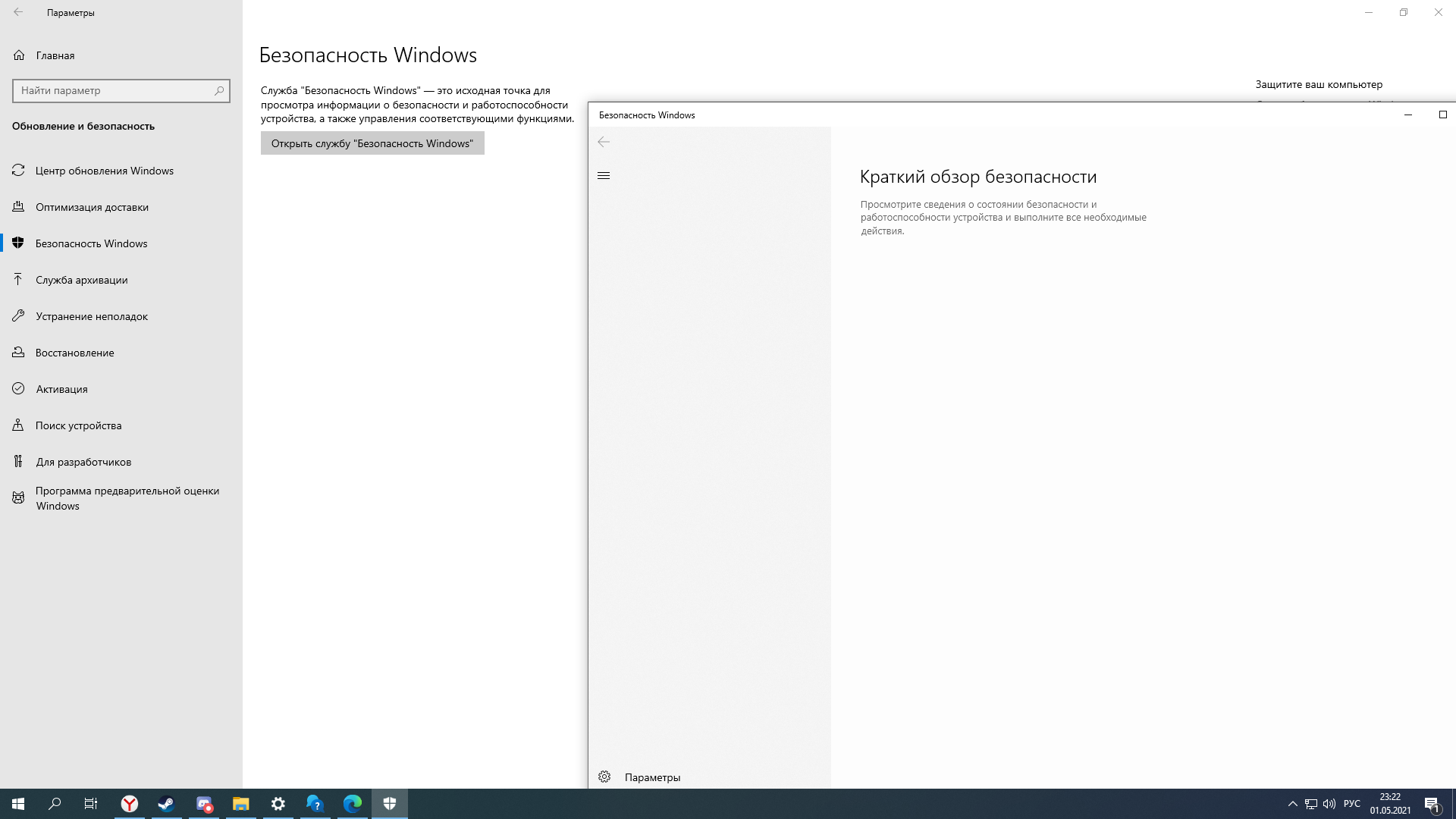
Task: Minimize the Безопасность Windows window
Action: (x=1408, y=115)
